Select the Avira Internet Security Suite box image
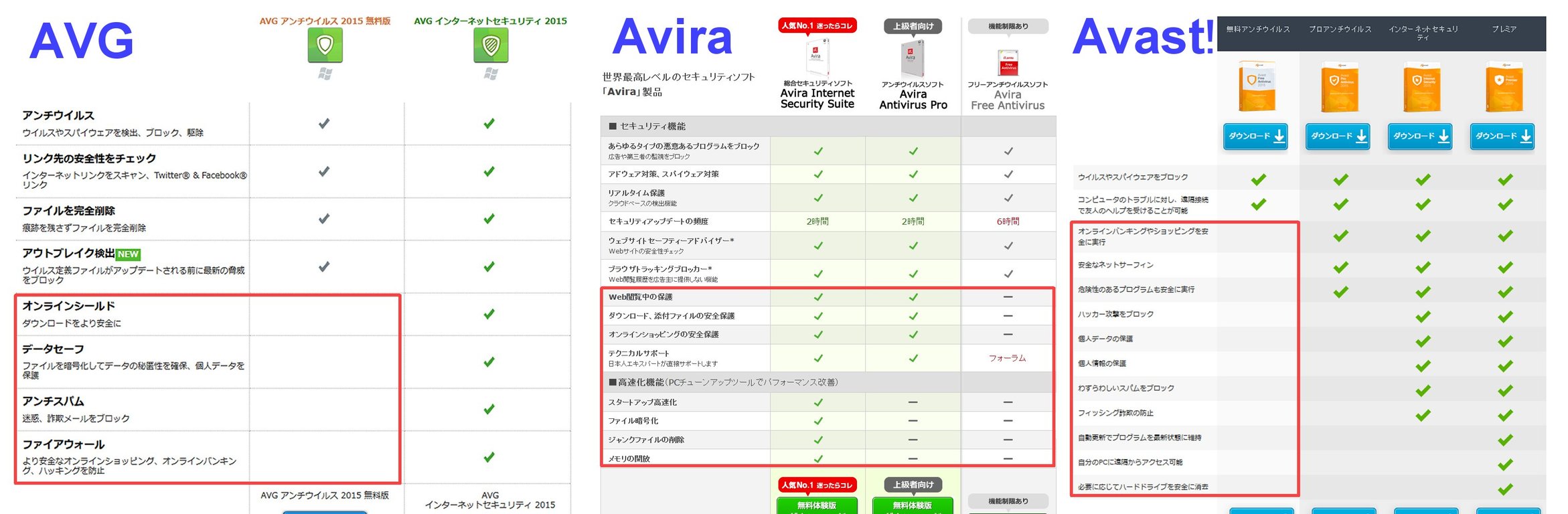Image resolution: width=1568 pixels, height=514 pixels. tap(817, 57)
